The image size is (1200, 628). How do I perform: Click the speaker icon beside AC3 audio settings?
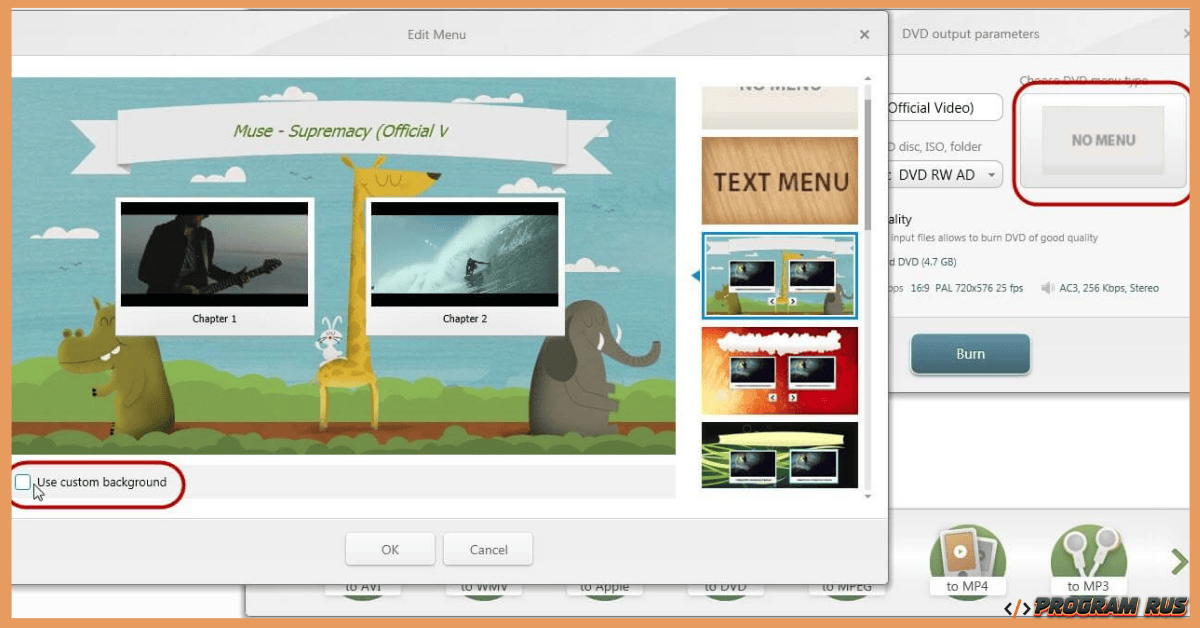click(1047, 288)
